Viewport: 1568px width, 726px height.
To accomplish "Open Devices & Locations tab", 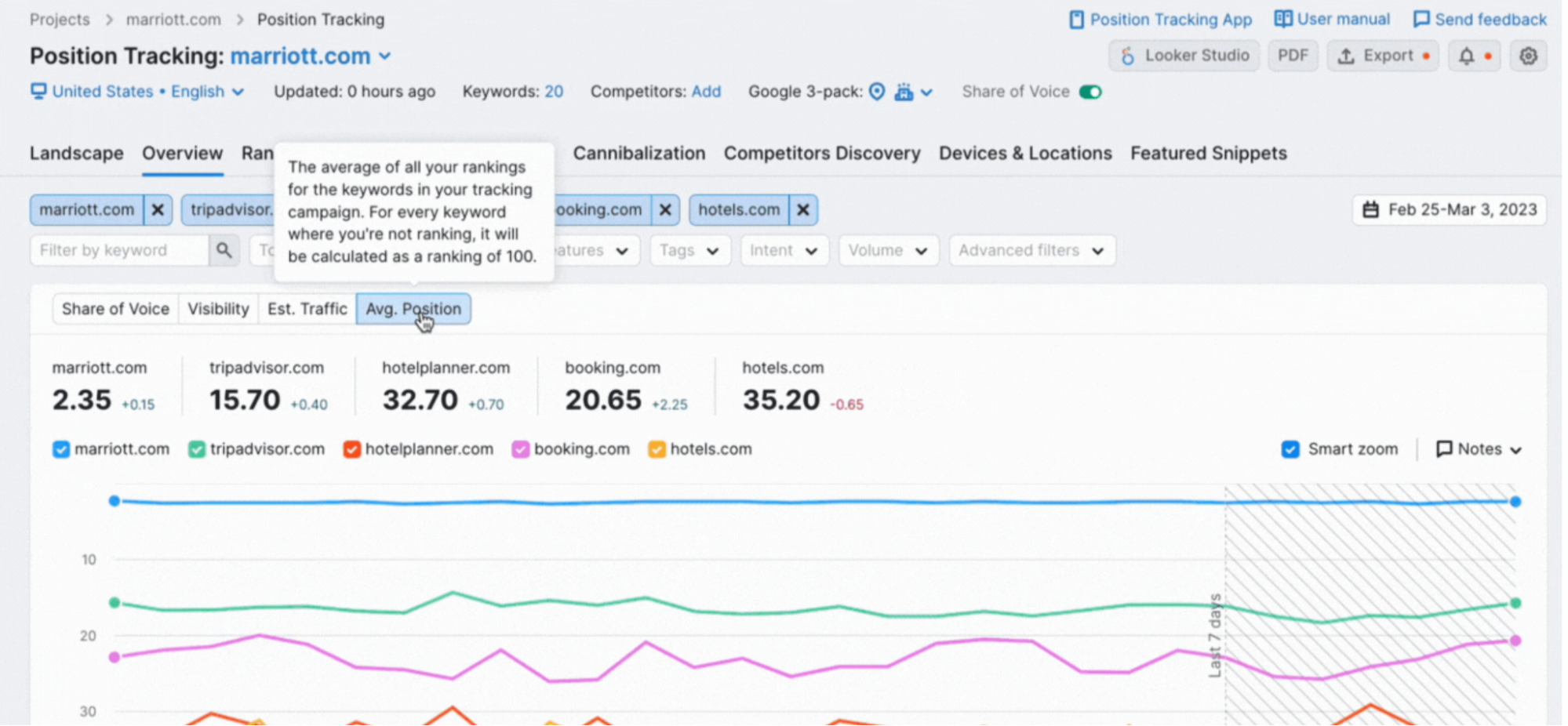I will click(1025, 153).
